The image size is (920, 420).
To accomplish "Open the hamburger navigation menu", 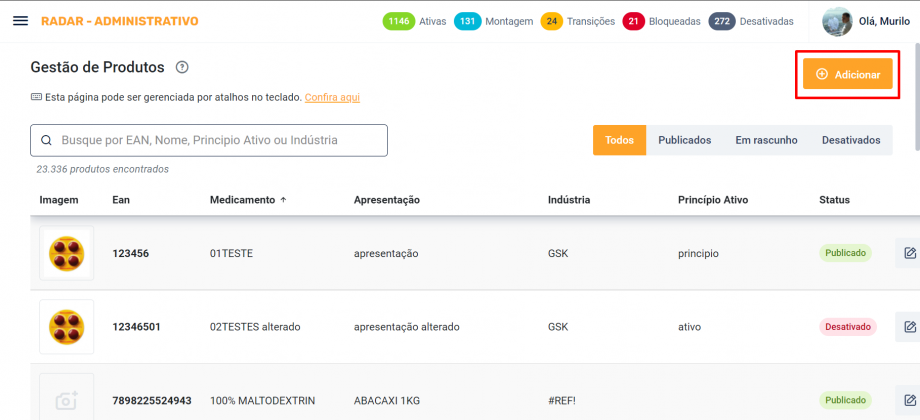I will (20, 21).
